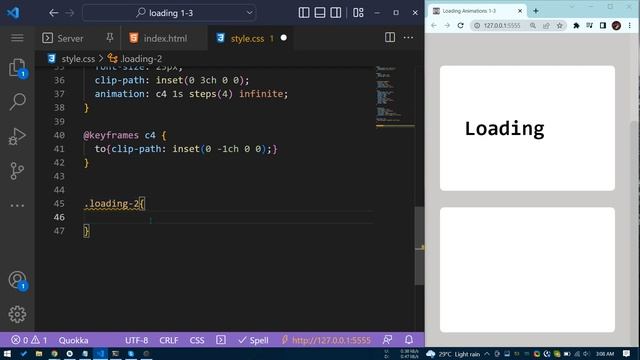Reload the Chrome page
This screenshot has width=640, height=360.
(460, 25)
